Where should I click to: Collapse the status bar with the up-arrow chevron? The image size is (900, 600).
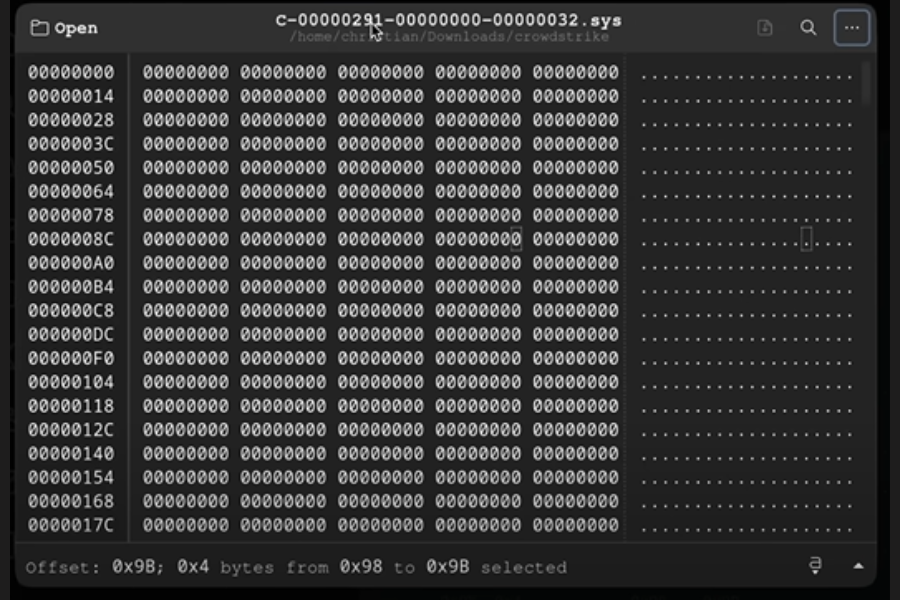858,567
